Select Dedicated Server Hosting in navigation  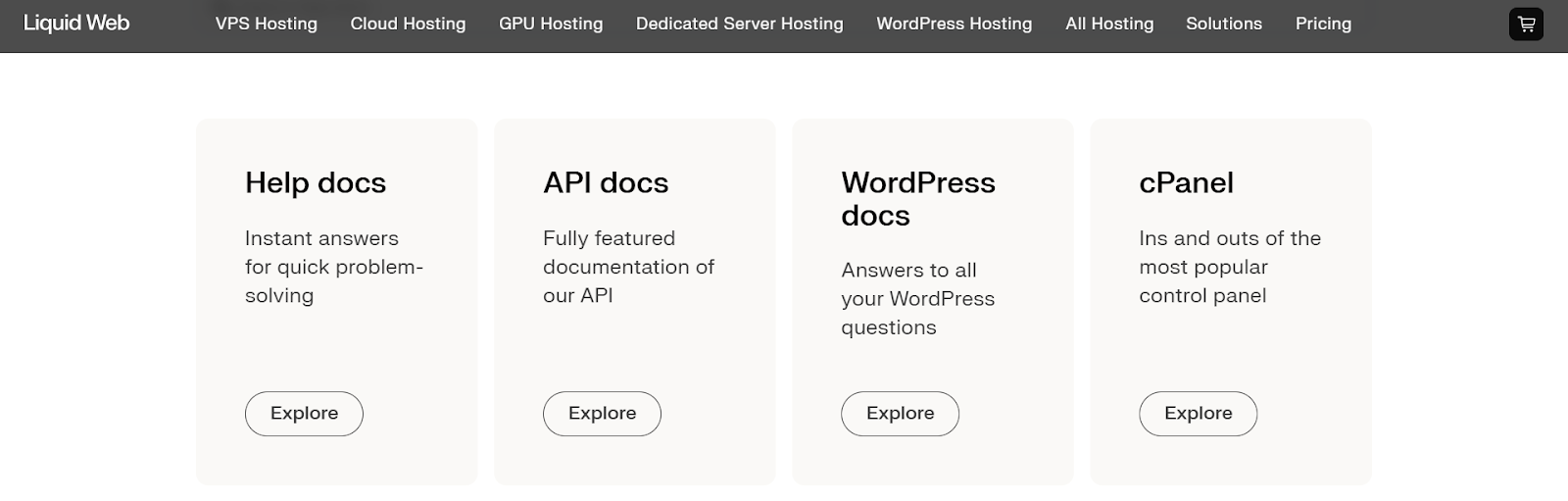739,24
